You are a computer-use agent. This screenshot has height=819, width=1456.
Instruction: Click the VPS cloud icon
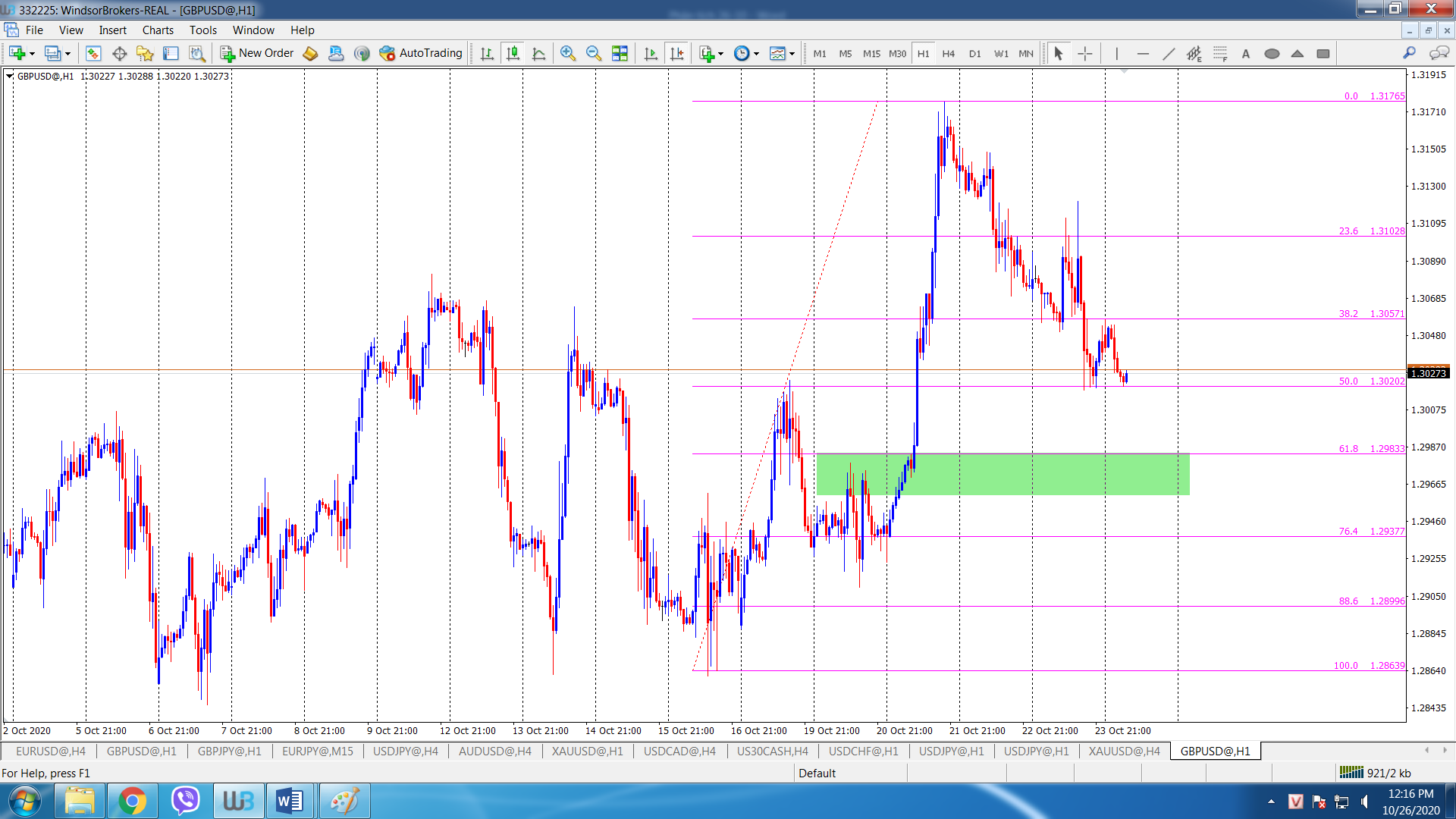336,53
